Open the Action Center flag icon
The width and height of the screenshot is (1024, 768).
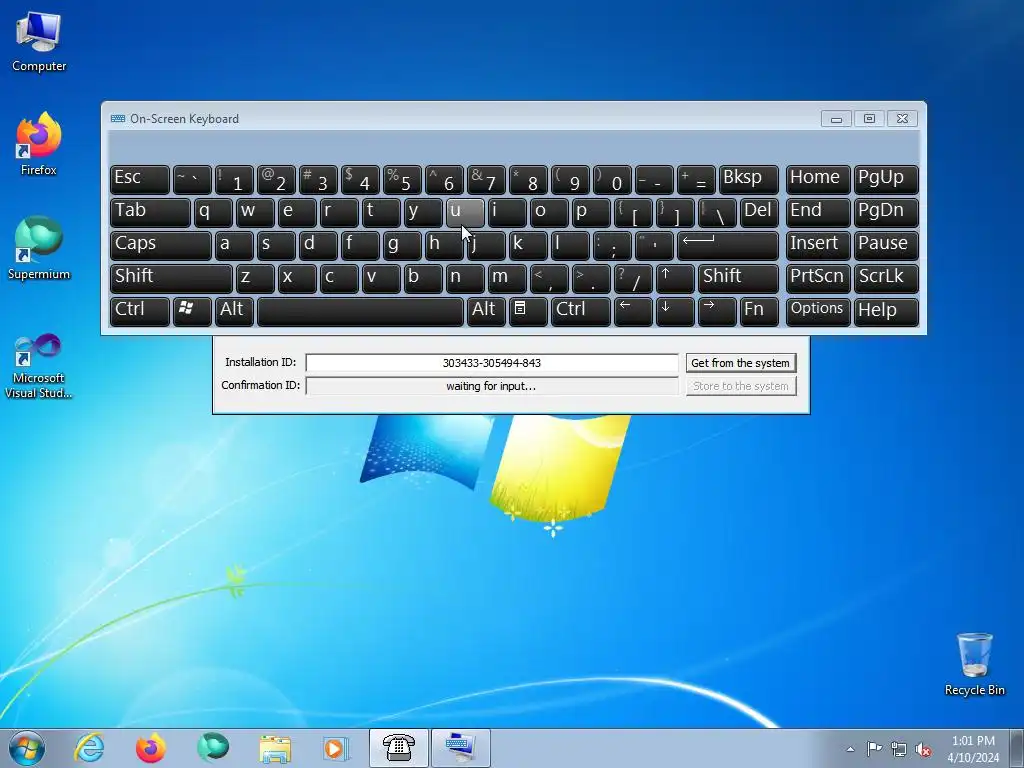pos(874,749)
